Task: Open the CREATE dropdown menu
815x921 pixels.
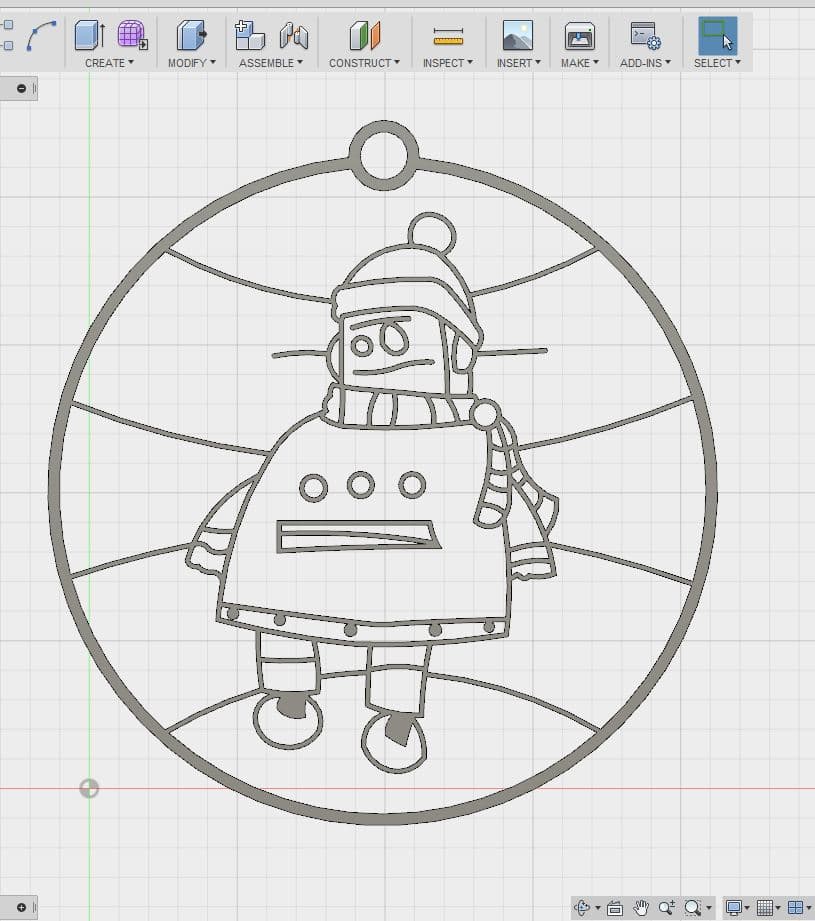Action: 109,63
